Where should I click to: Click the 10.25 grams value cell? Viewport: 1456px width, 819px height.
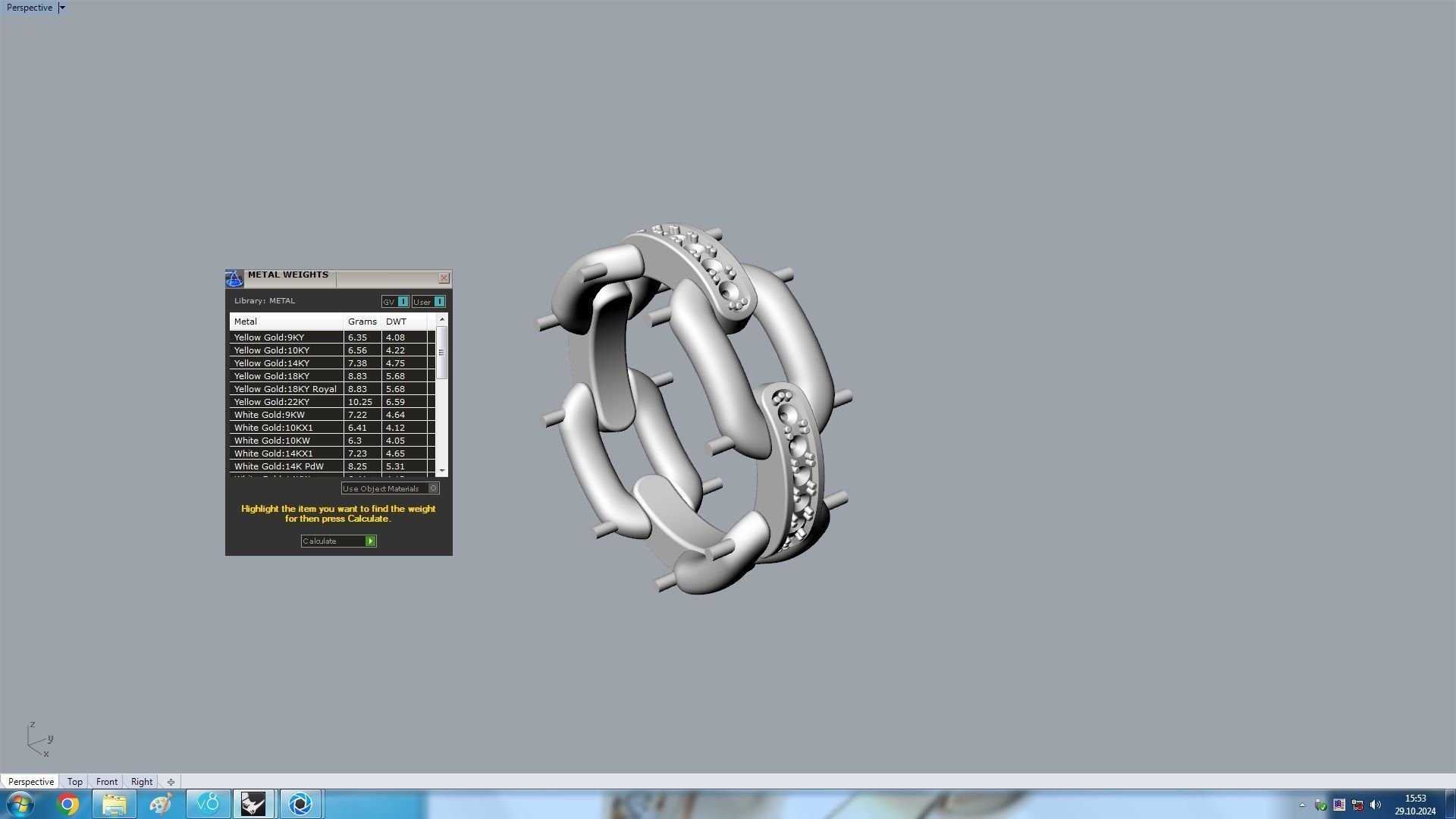click(x=362, y=402)
